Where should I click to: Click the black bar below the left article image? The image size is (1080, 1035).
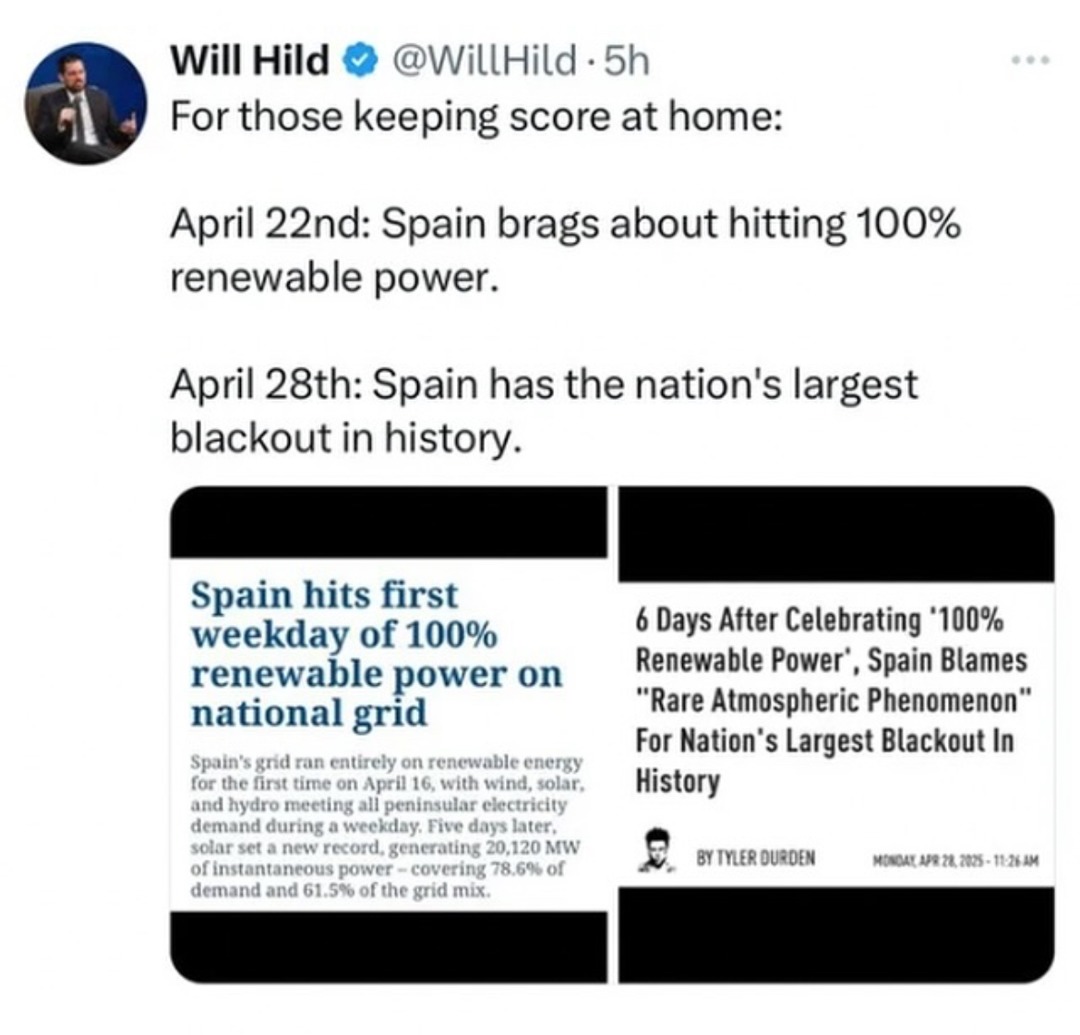coord(388,945)
